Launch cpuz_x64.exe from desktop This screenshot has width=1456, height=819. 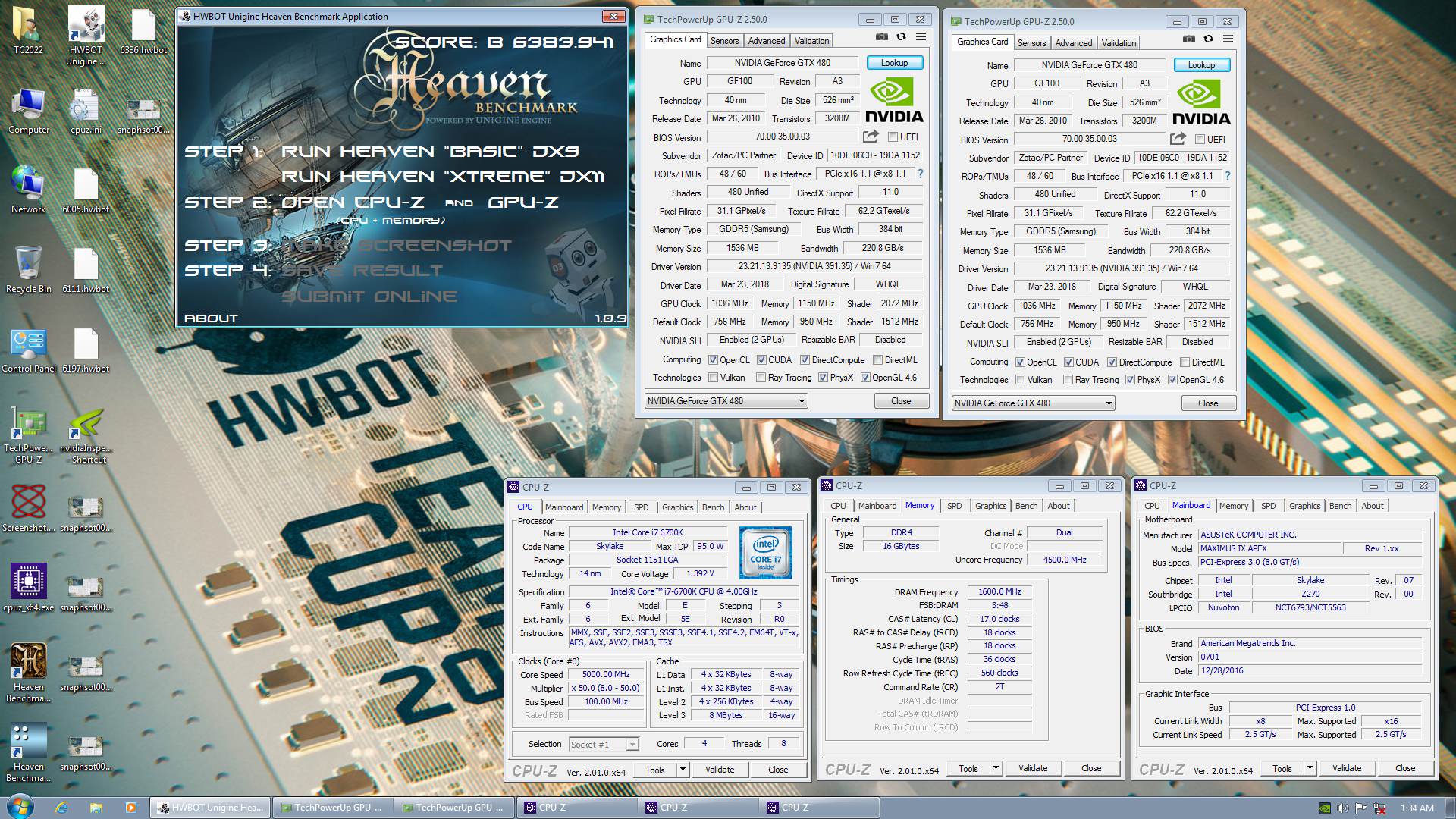28,588
